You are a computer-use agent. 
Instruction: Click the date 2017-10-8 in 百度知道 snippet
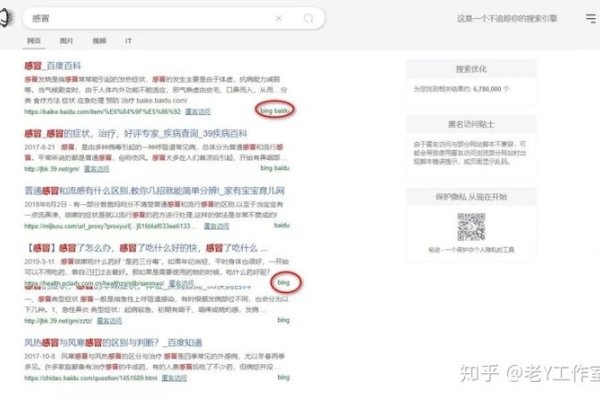coord(40,356)
